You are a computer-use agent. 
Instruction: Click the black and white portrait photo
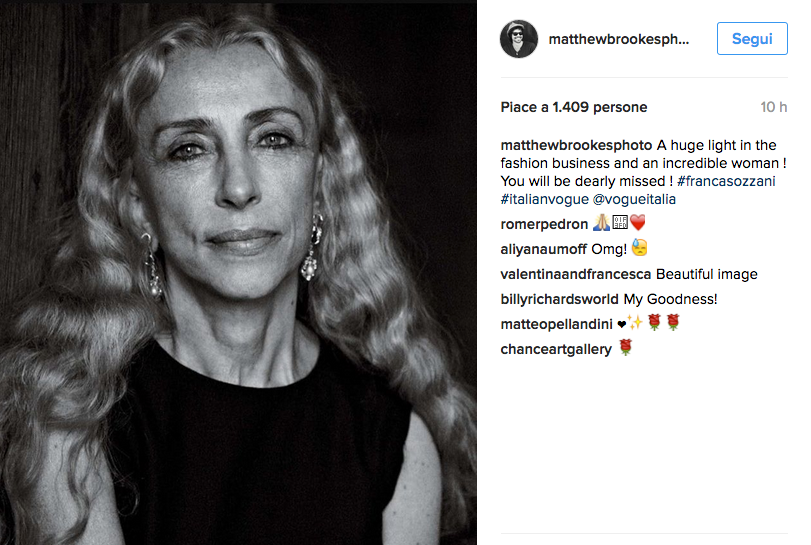click(x=238, y=272)
